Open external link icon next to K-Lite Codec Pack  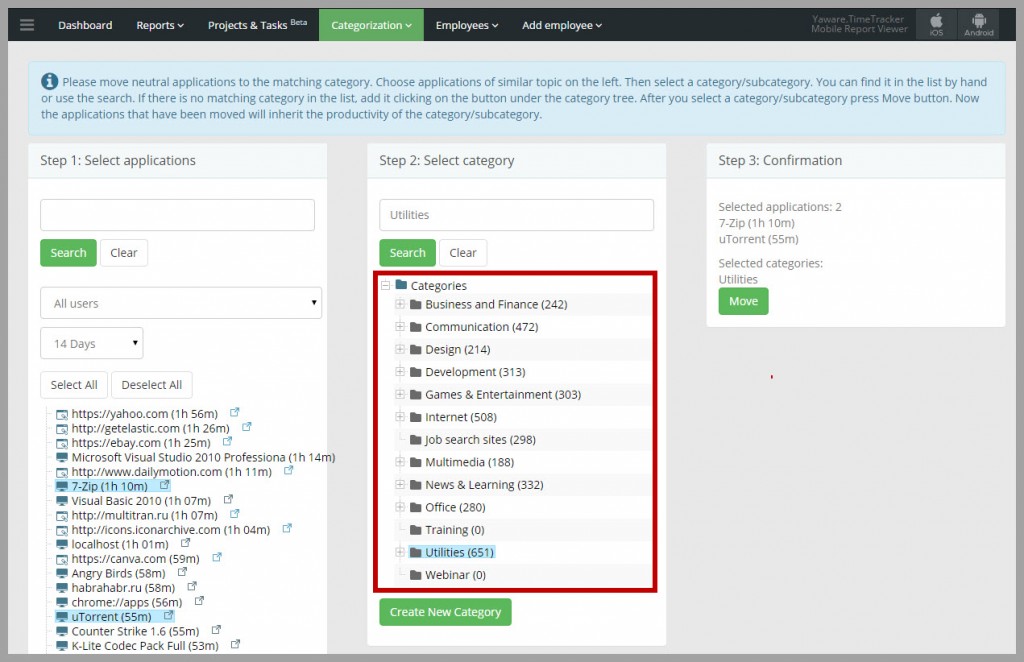click(x=235, y=644)
